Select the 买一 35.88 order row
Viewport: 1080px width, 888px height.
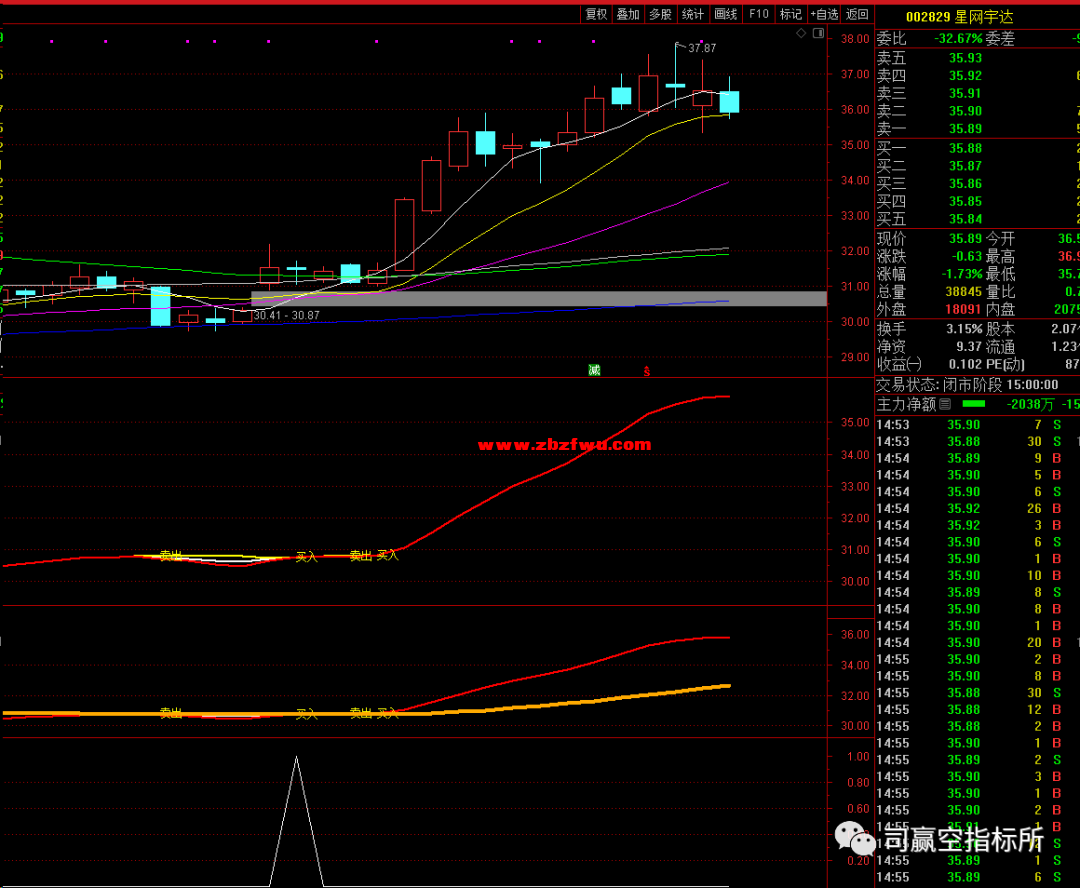click(x=977, y=148)
